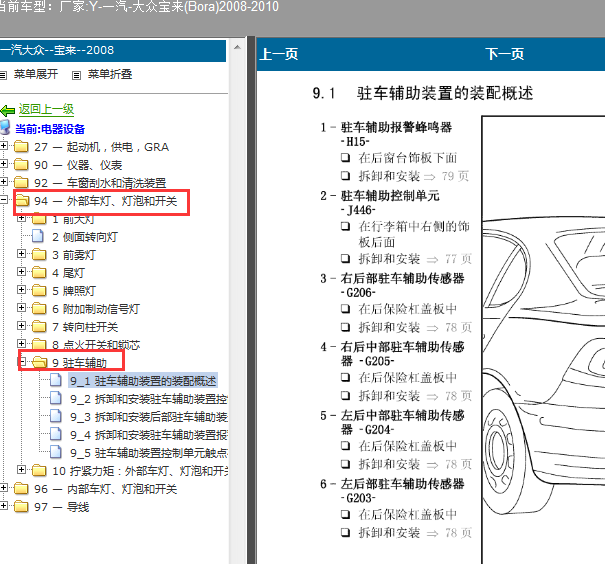Click the folder icon for 4 尾灯

pos(39,273)
